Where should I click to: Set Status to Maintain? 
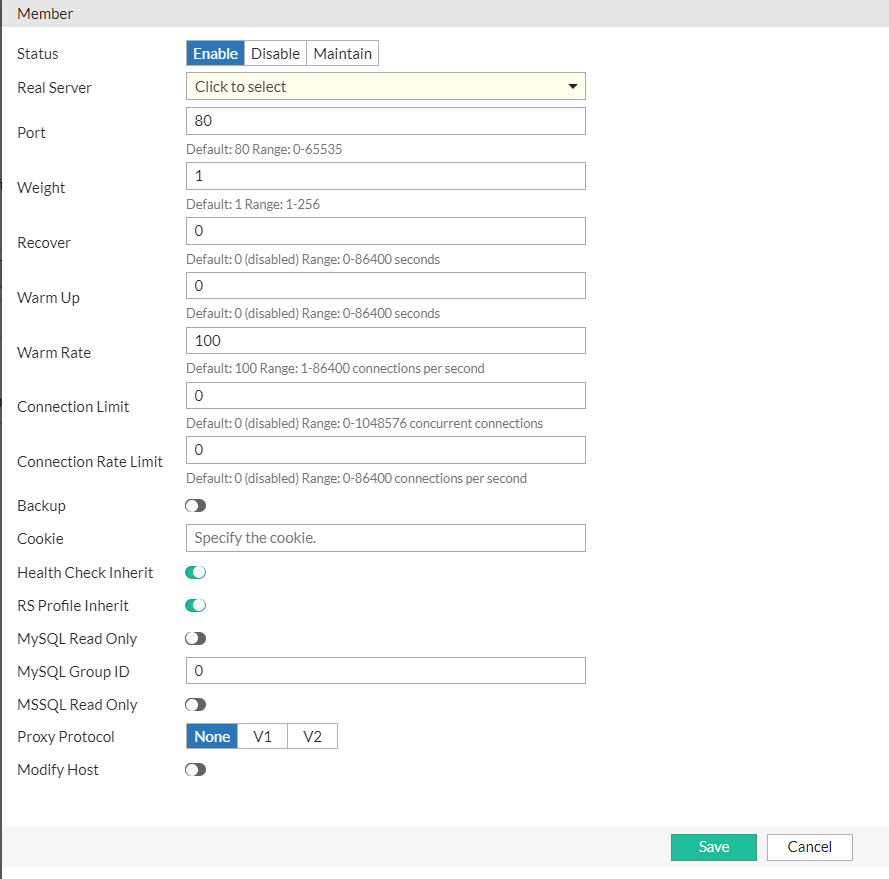[x=342, y=53]
